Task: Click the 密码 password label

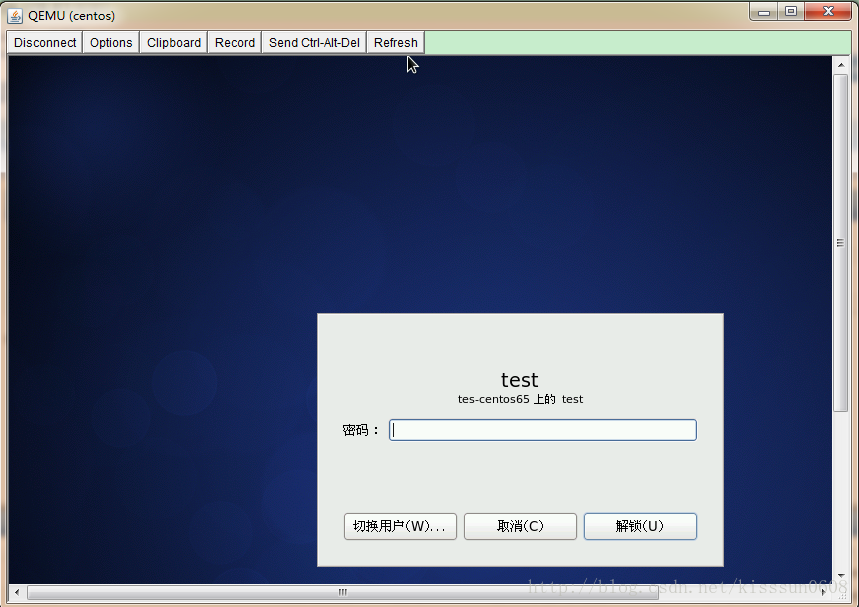Action: pyautogui.click(x=360, y=430)
